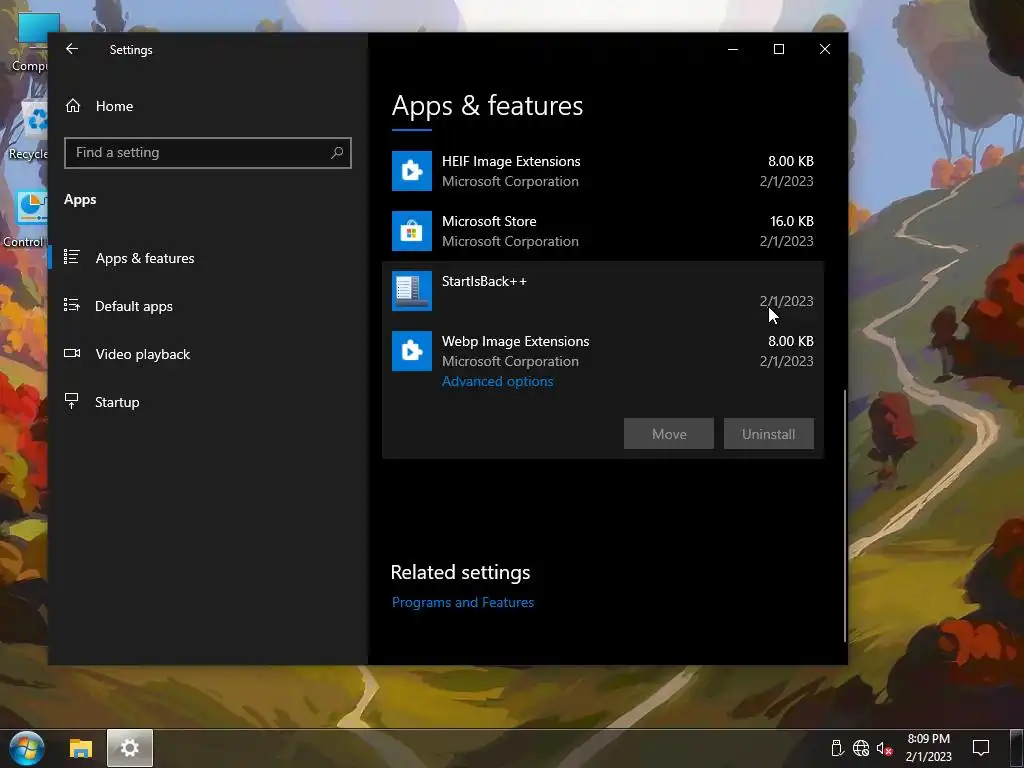Select the Recycle Bin desktop icon
The width and height of the screenshot is (1024, 768).
tap(28, 131)
